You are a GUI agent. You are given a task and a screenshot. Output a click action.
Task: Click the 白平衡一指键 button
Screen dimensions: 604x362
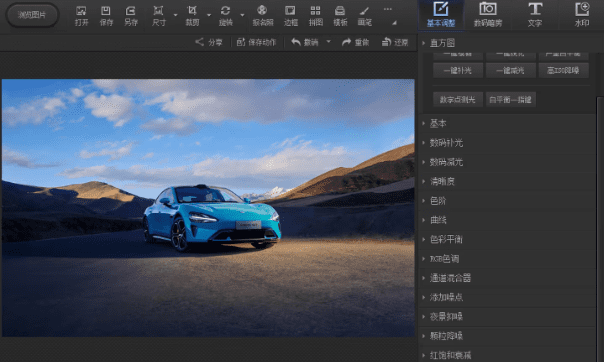pos(510,99)
